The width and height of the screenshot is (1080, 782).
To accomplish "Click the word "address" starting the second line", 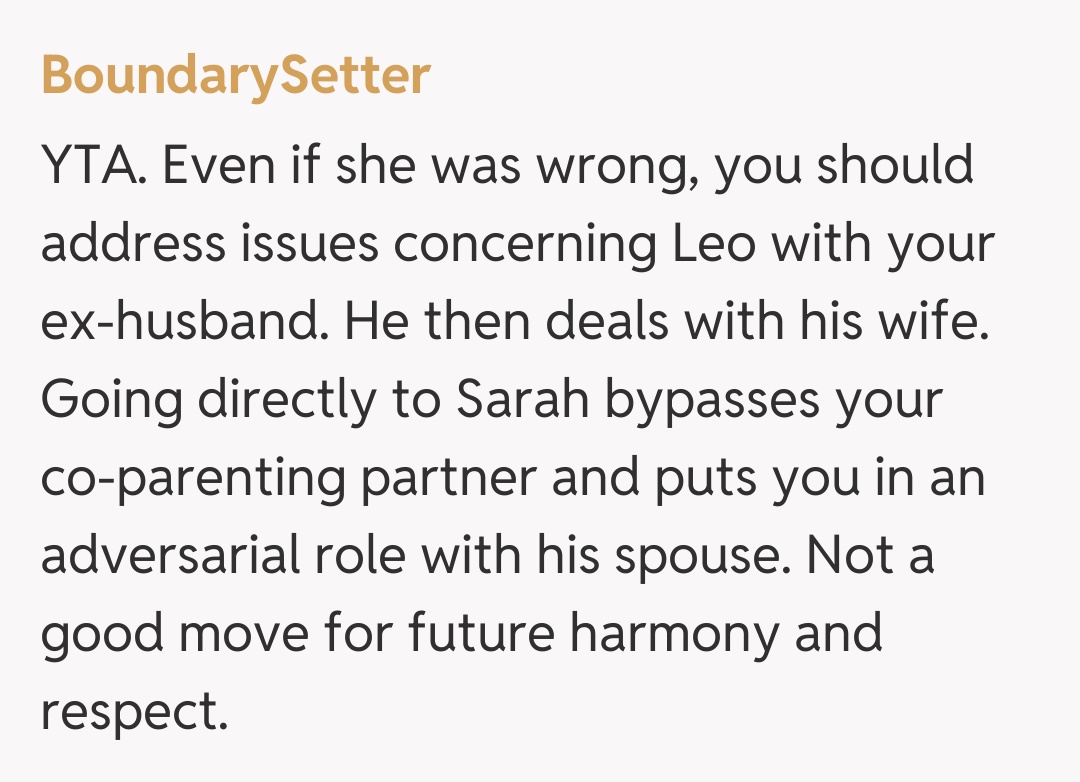I will tap(136, 244).
